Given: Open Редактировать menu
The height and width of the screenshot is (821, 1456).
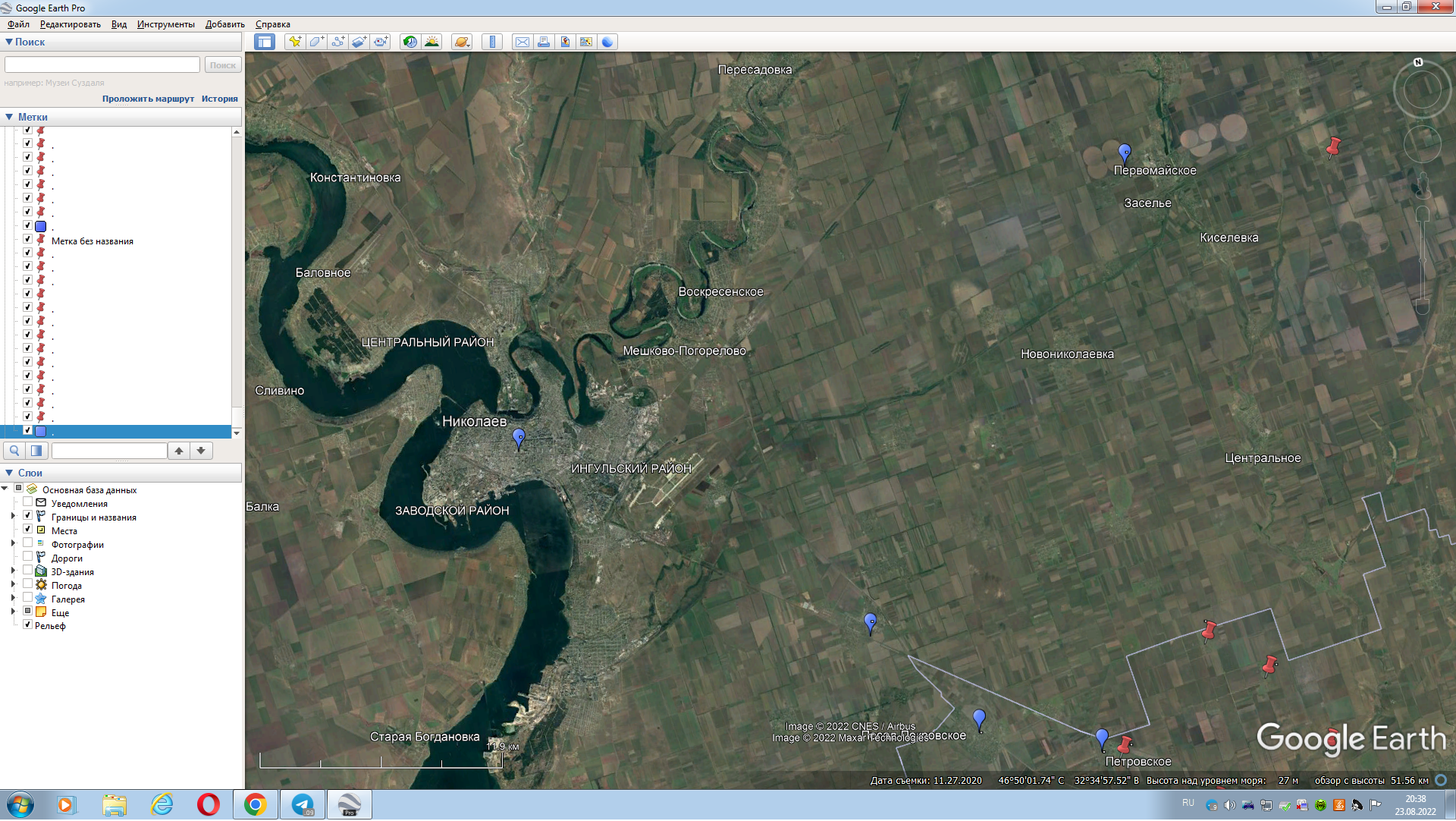Looking at the screenshot, I should 70,24.
